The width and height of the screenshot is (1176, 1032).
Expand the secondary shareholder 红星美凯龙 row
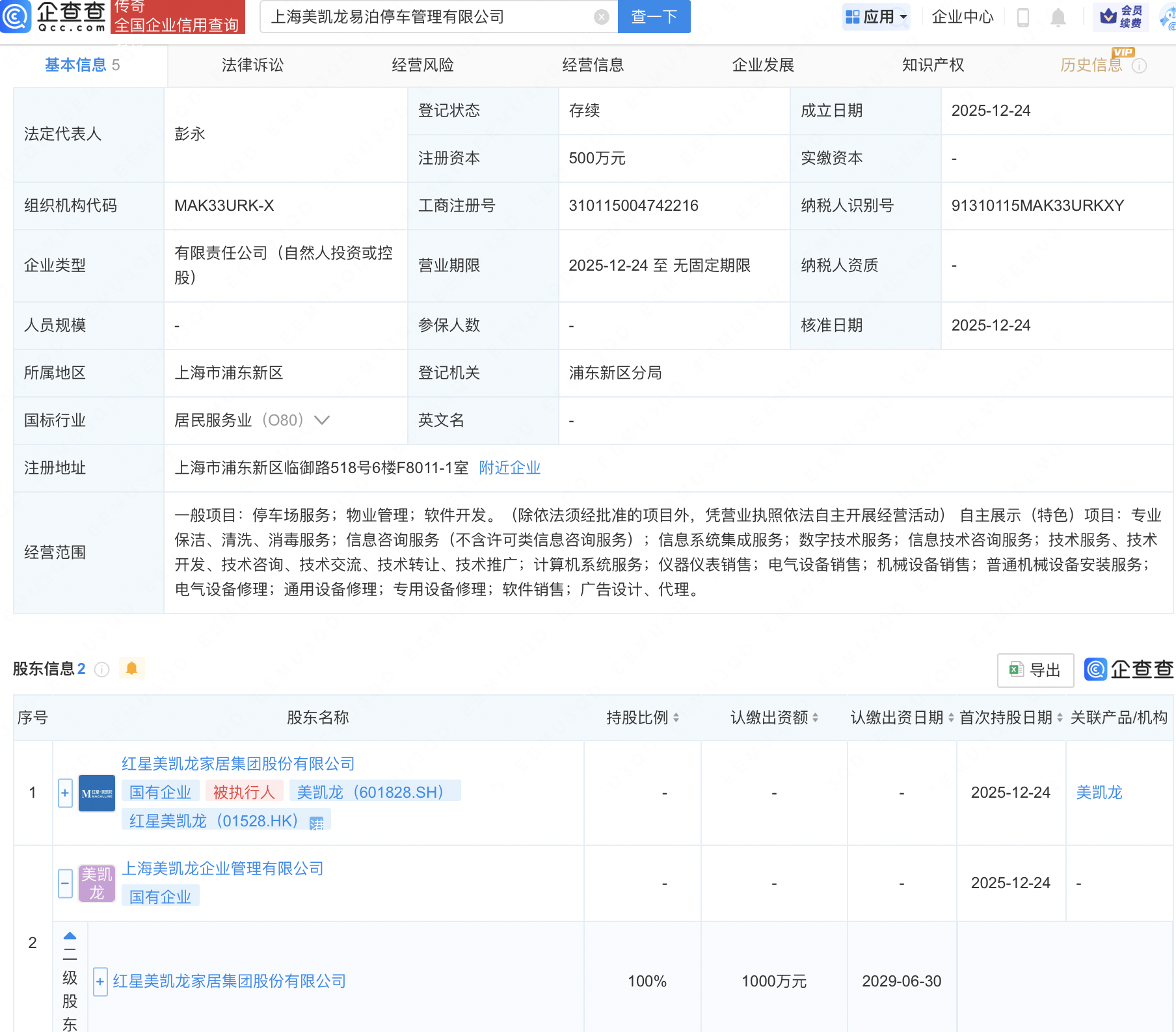[x=100, y=981]
